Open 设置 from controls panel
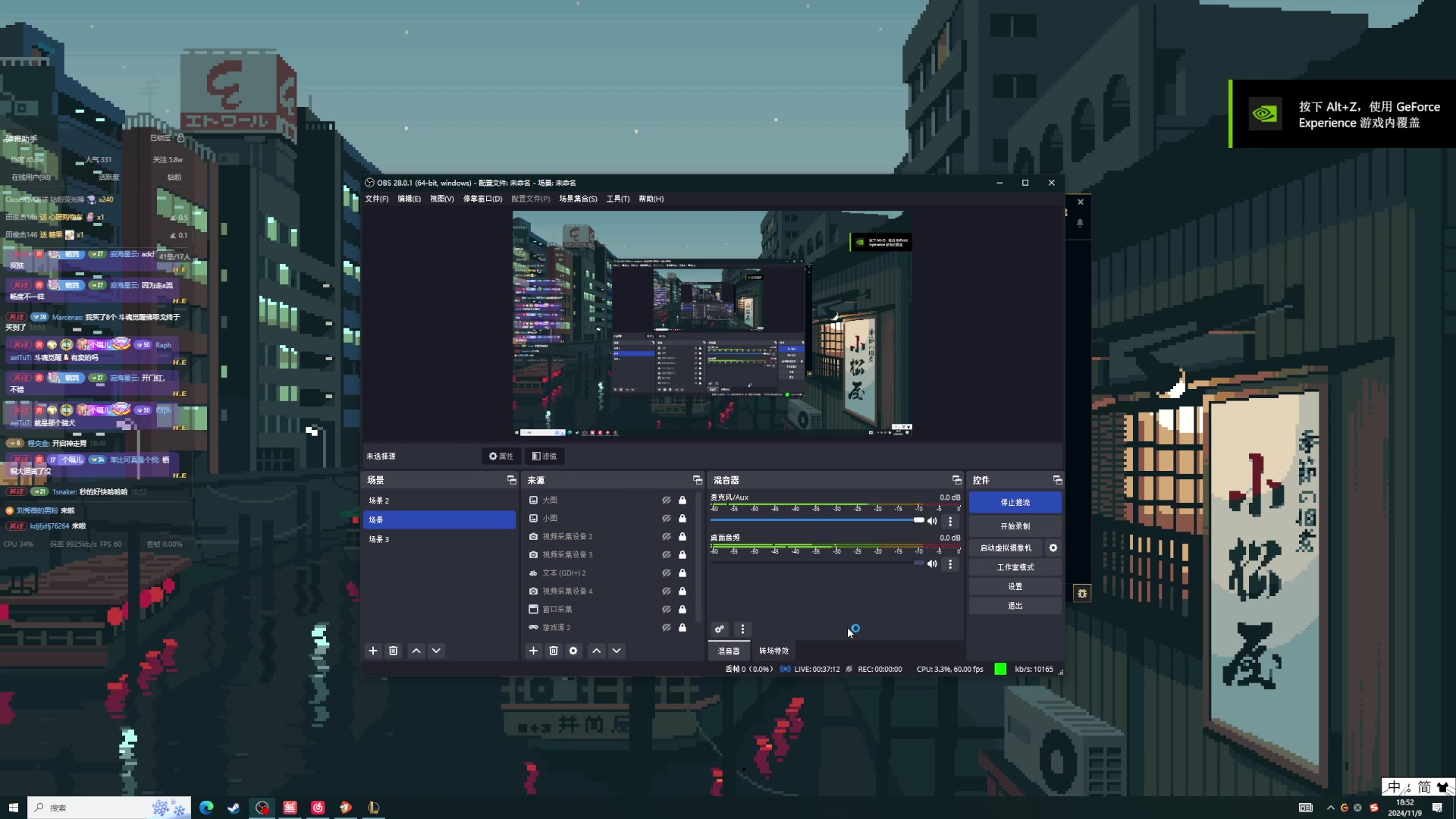Viewport: 1456px width, 819px height. click(x=1015, y=586)
